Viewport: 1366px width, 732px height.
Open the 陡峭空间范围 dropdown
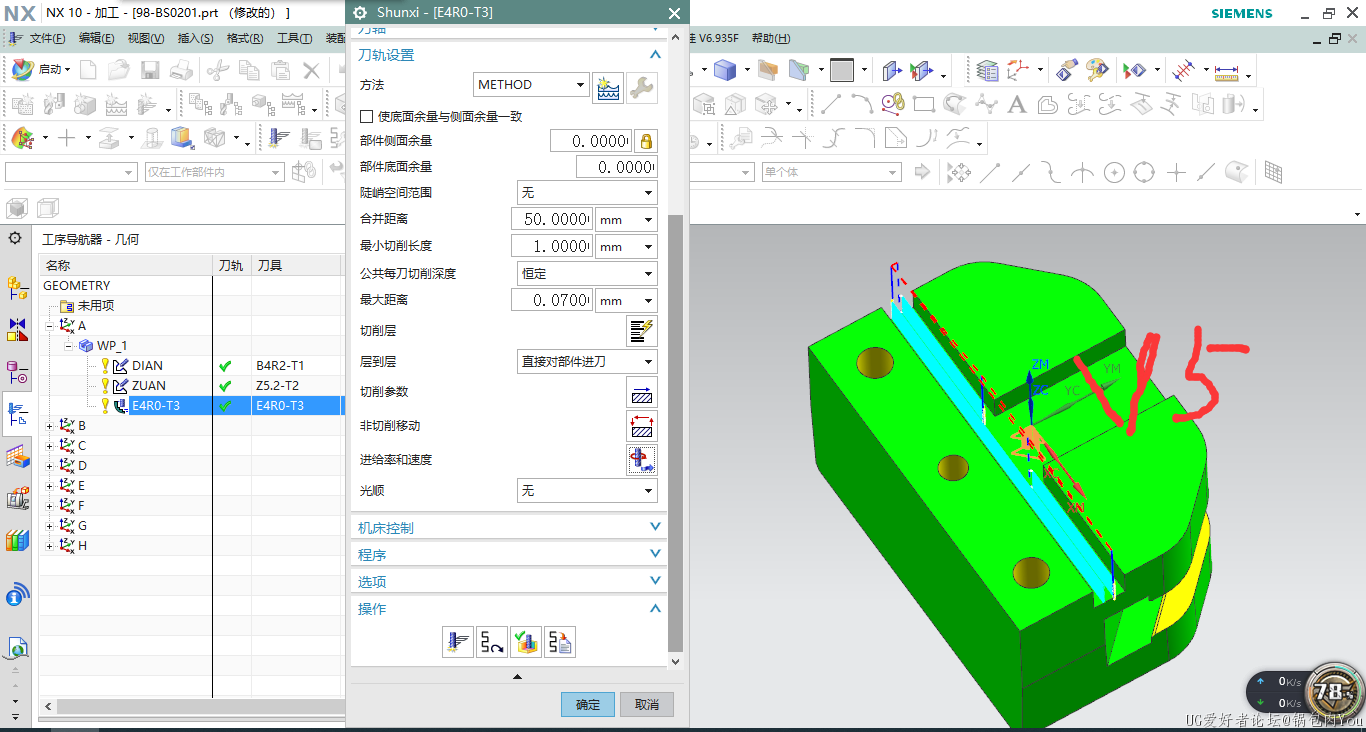[x=587, y=192]
